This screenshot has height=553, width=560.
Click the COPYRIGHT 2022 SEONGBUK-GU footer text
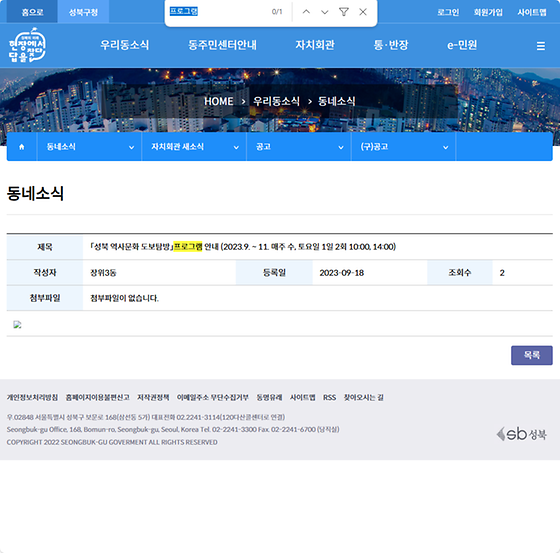pyautogui.click(x=112, y=442)
